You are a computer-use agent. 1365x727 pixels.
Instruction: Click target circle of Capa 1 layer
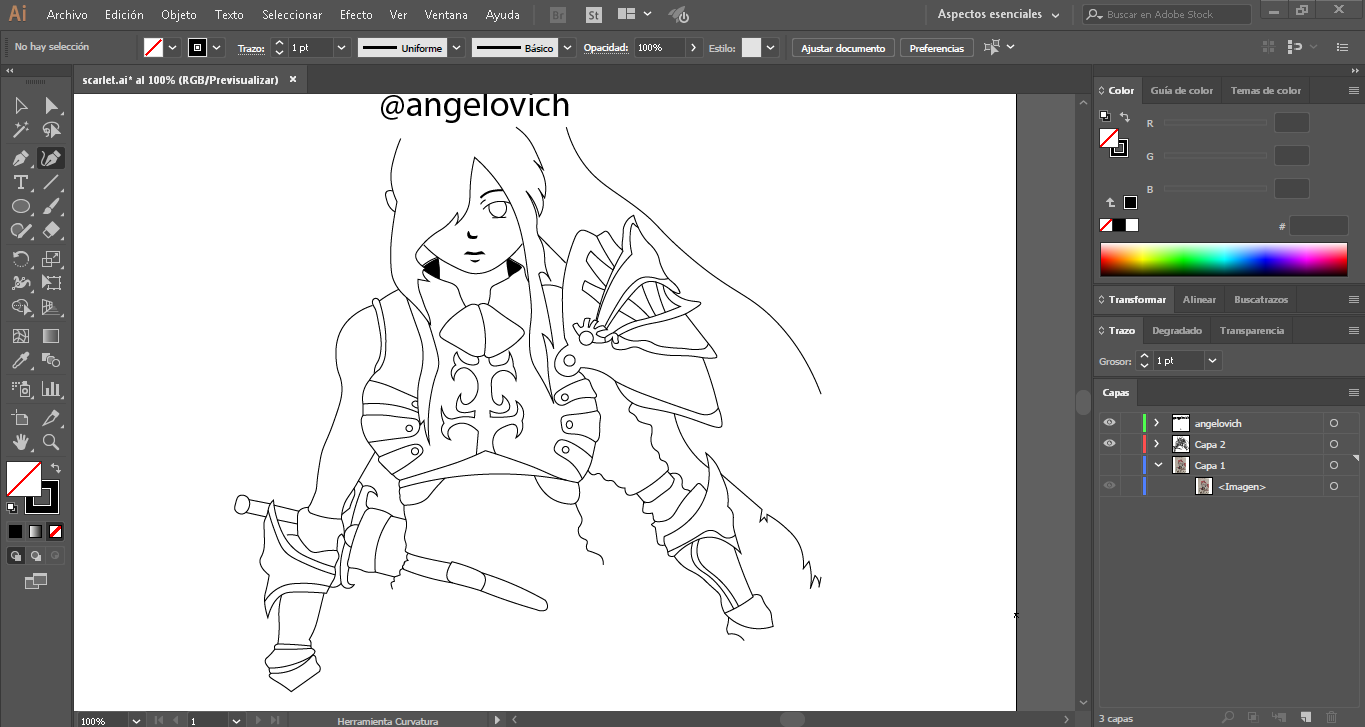tap(1333, 465)
